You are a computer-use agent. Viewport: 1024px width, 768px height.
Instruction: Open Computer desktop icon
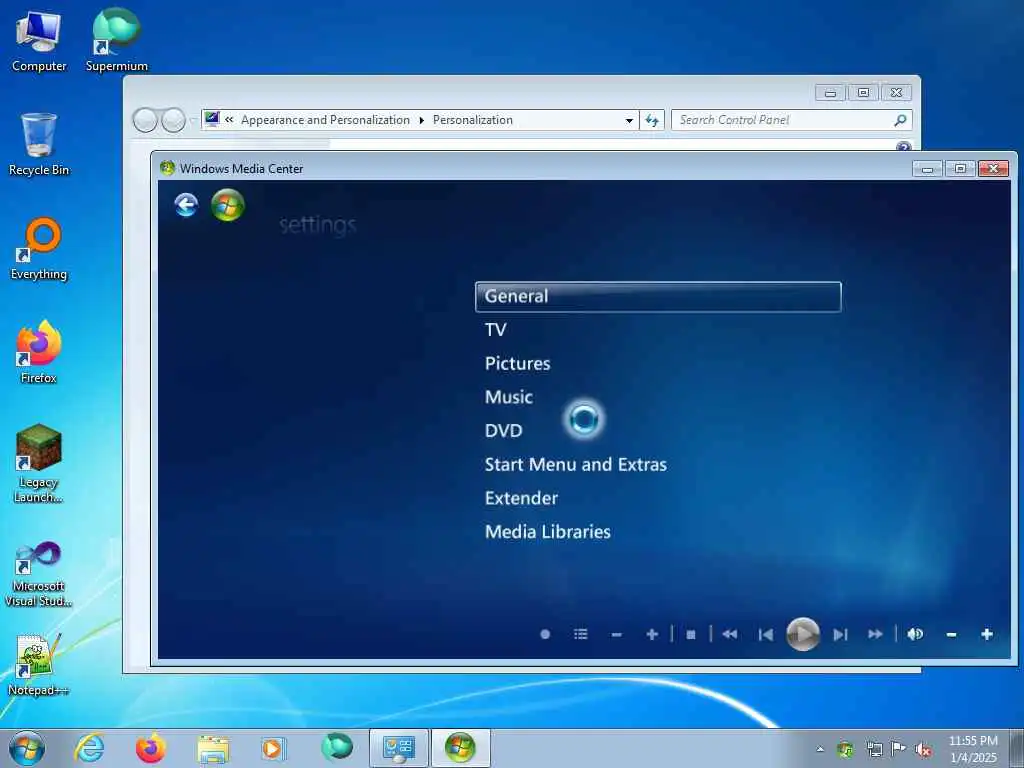pos(39,41)
